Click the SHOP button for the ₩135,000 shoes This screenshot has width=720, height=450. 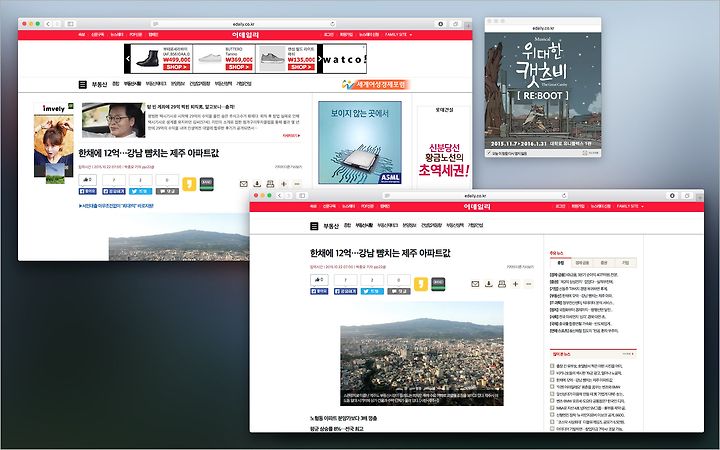(301, 67)
